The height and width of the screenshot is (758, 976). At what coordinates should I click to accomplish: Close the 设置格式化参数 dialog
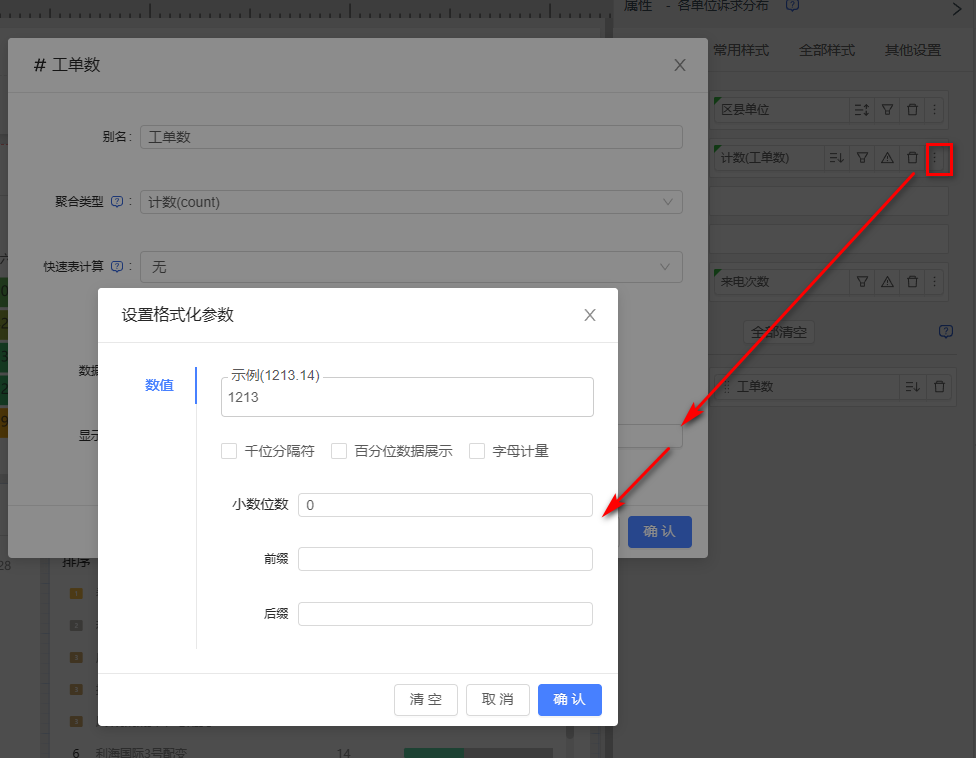[x=590, y=315]
